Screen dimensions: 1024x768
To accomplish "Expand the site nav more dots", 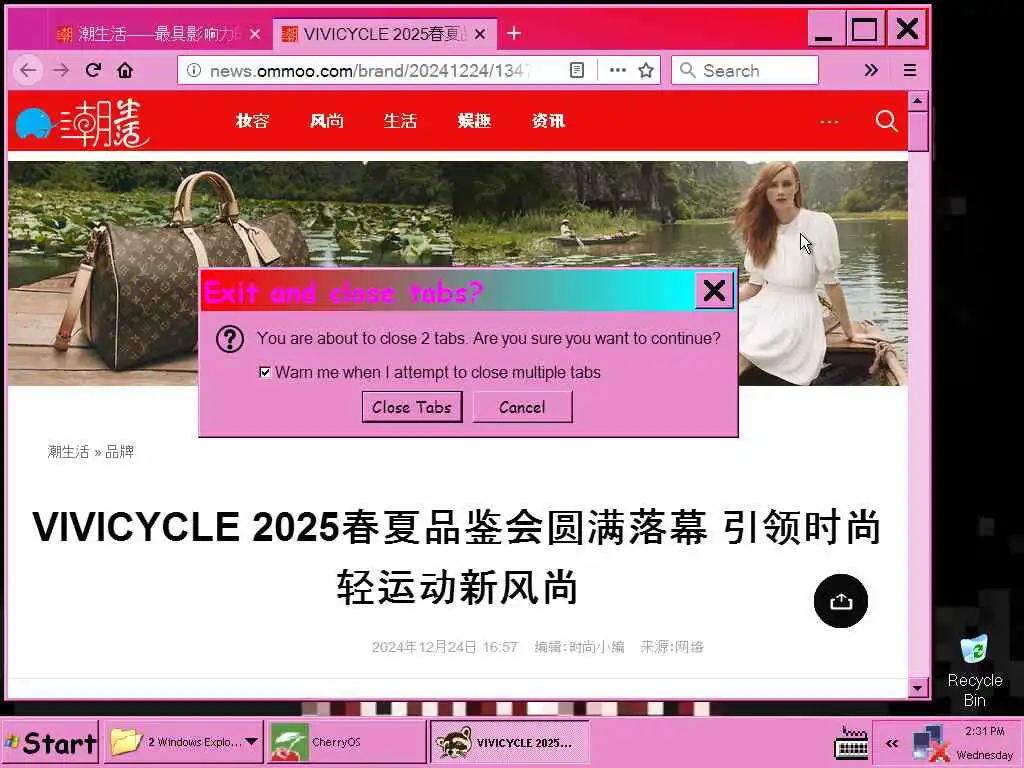I will (x=829, y=122).
